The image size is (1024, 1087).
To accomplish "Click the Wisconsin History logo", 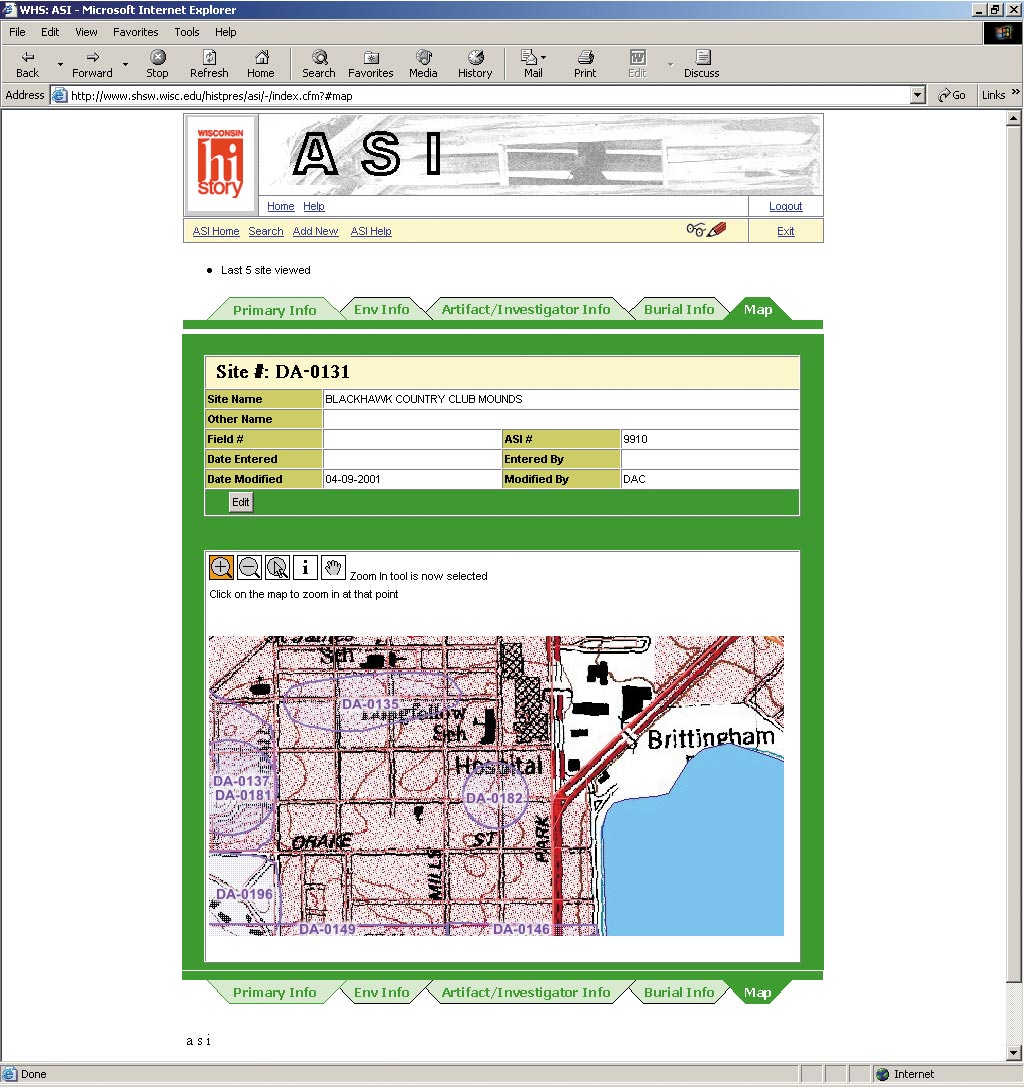I will click(x=220, y=164).
